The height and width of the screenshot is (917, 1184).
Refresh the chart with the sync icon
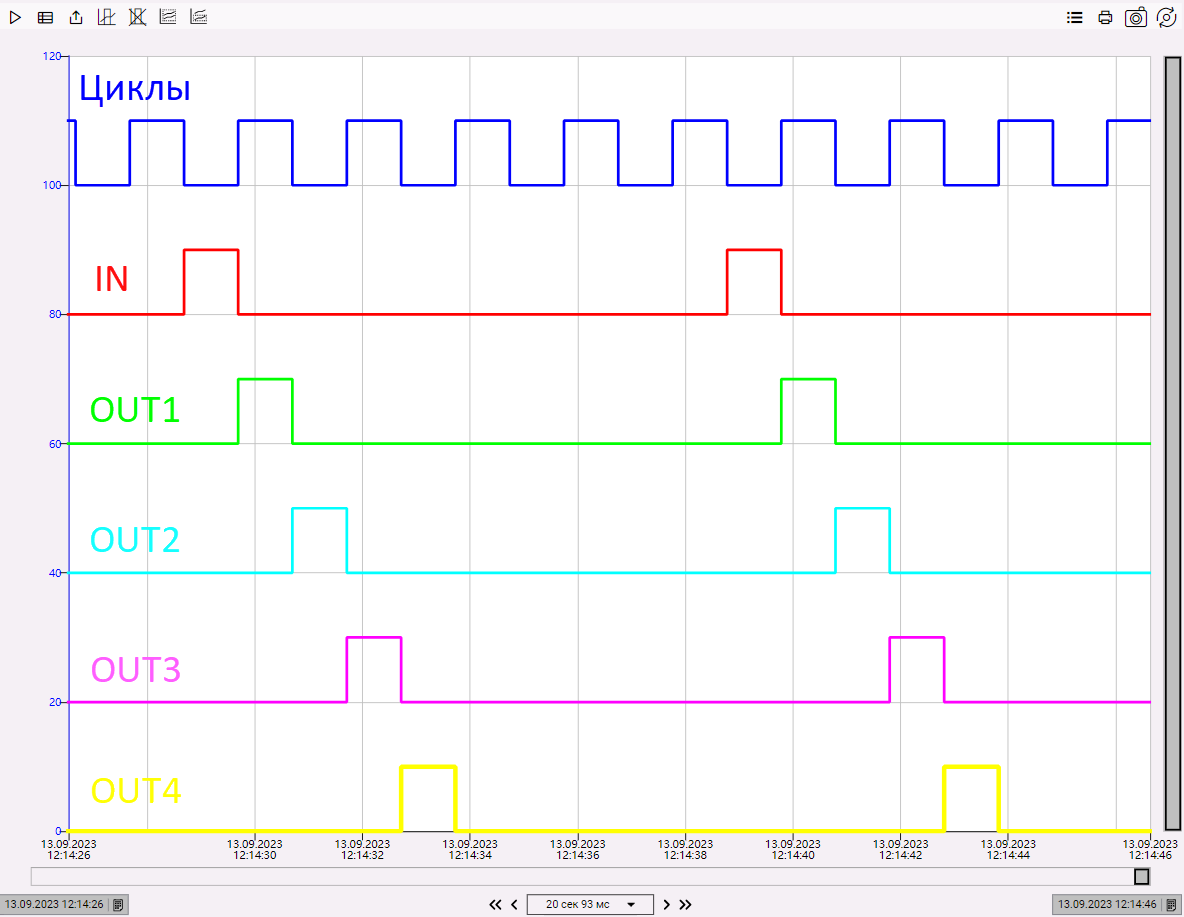(1166, 17)
